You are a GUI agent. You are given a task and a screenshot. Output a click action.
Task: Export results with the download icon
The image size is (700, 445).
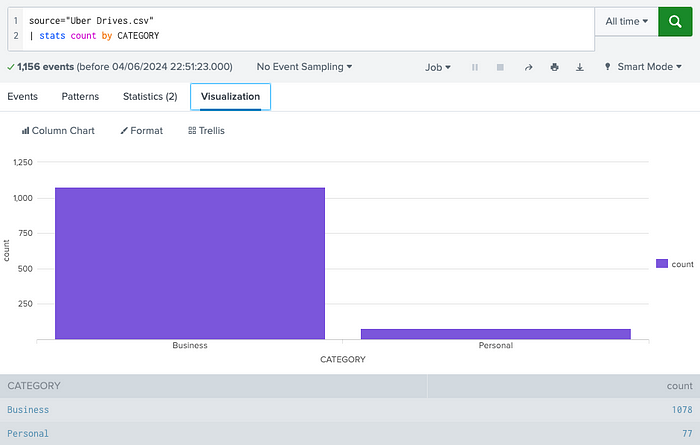579,67
